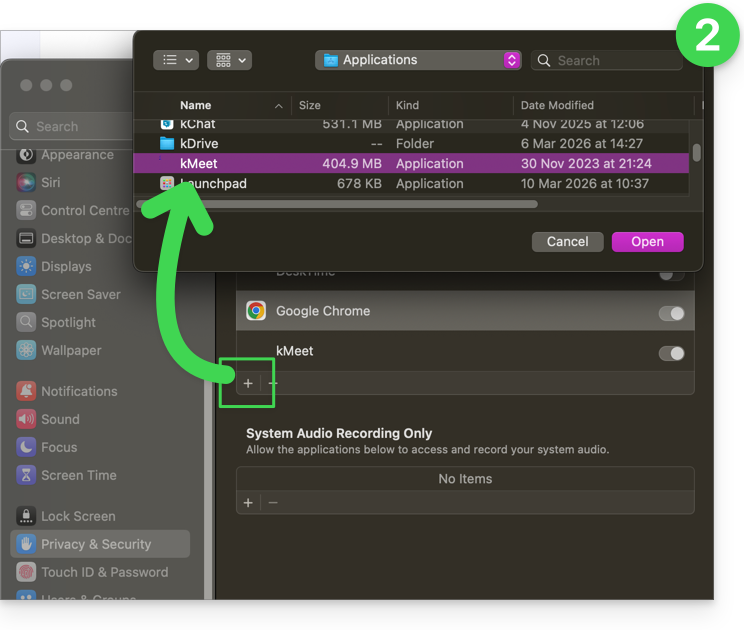Image resolution: width=744 pixels, height=630 pixels.
Task: Open Notifications settings in sidebar
Action: click(x=78, y=391)
